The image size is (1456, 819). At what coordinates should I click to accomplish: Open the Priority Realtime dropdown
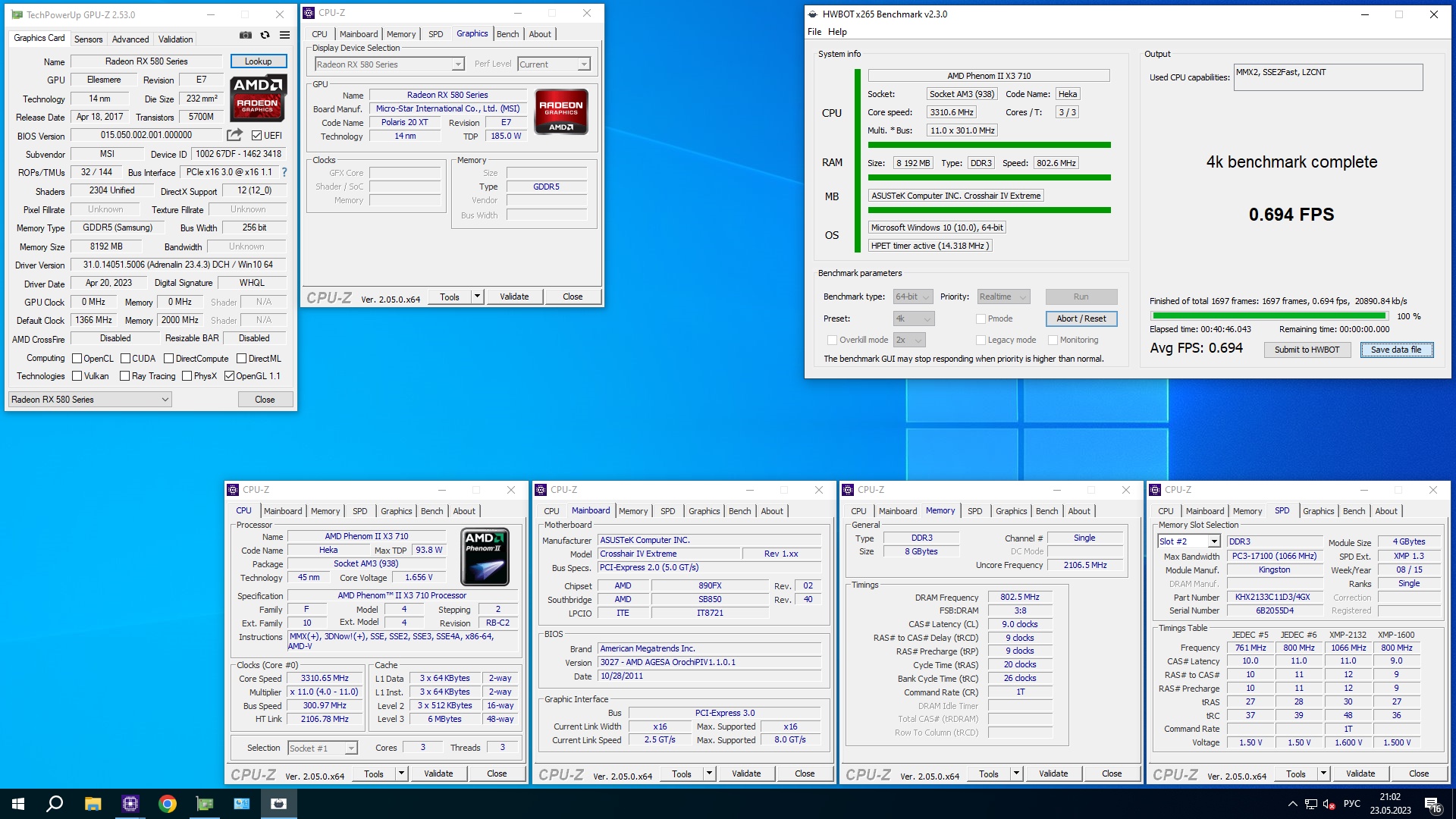pos(1003,297)
